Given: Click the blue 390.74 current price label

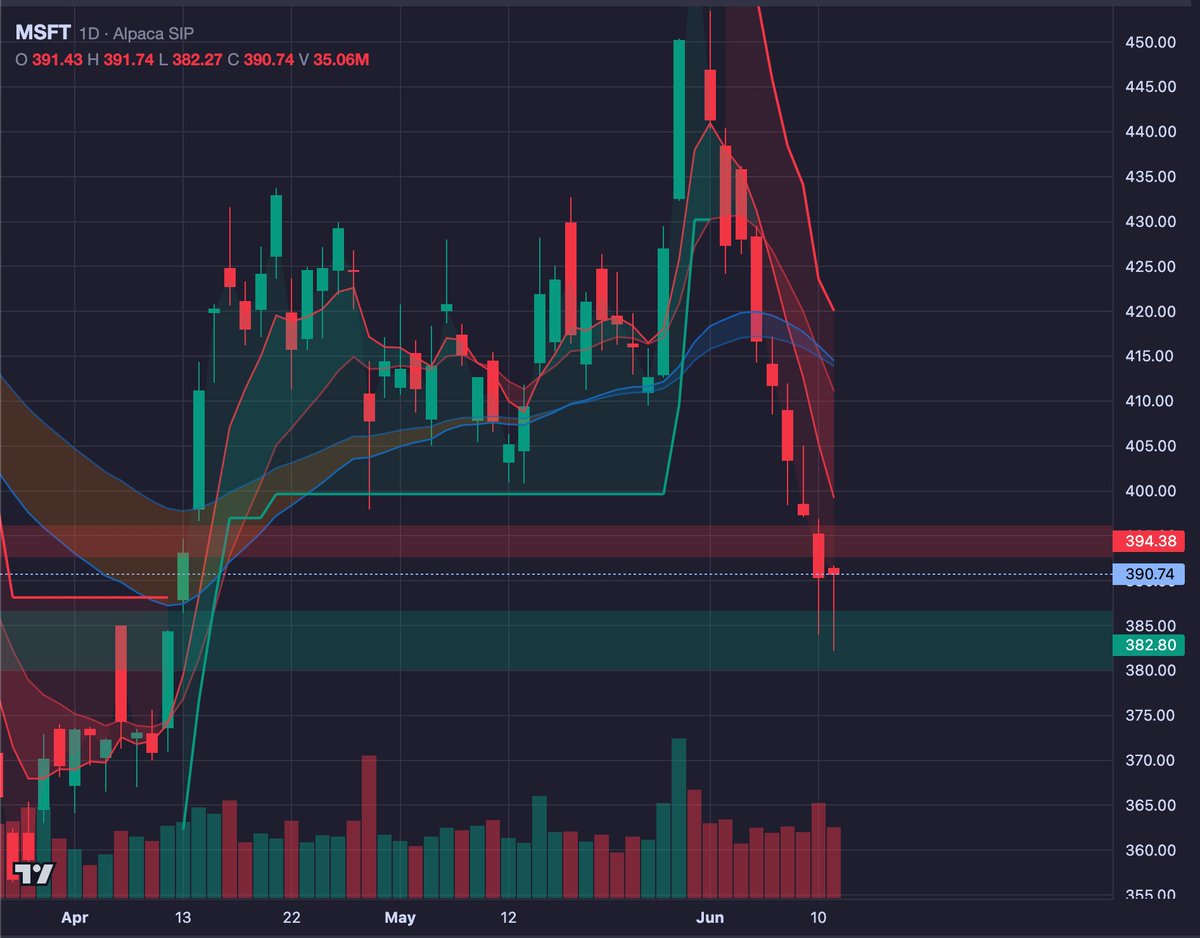Looking at the screenshot, I should pyautogui.click(x=1147, y=574).
